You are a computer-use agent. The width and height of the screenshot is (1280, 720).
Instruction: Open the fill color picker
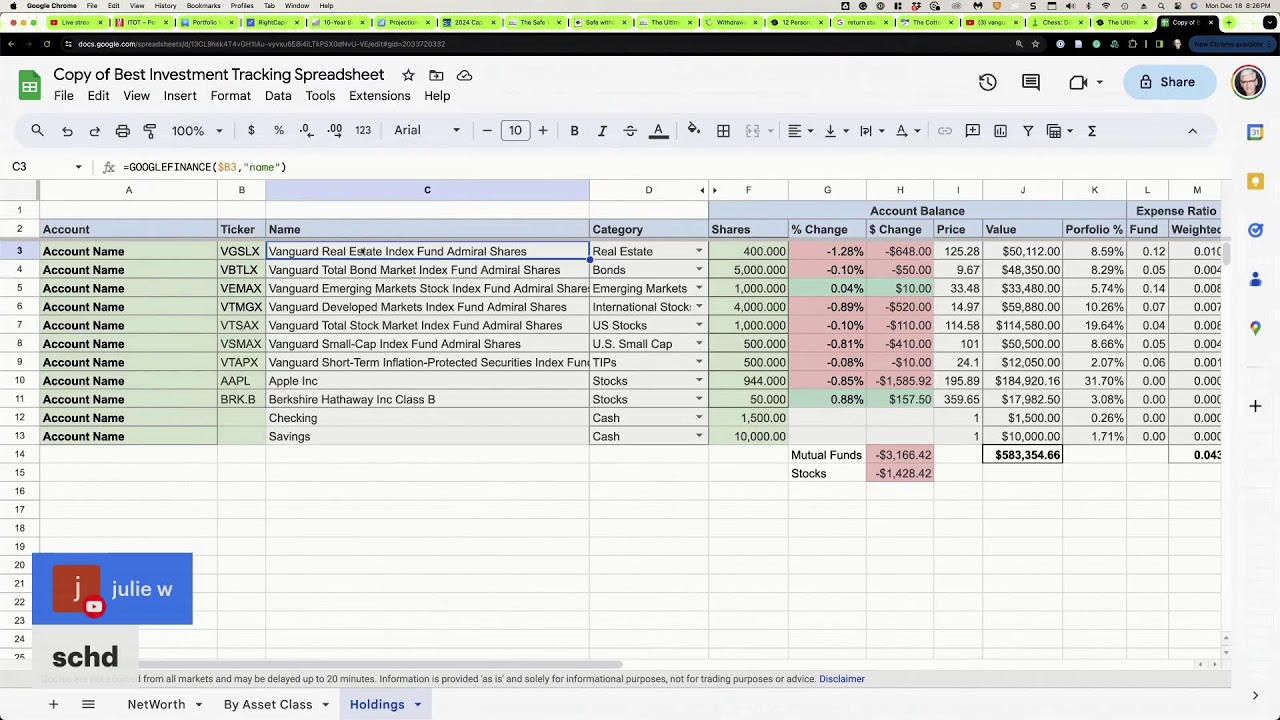(x=694, y=131)
